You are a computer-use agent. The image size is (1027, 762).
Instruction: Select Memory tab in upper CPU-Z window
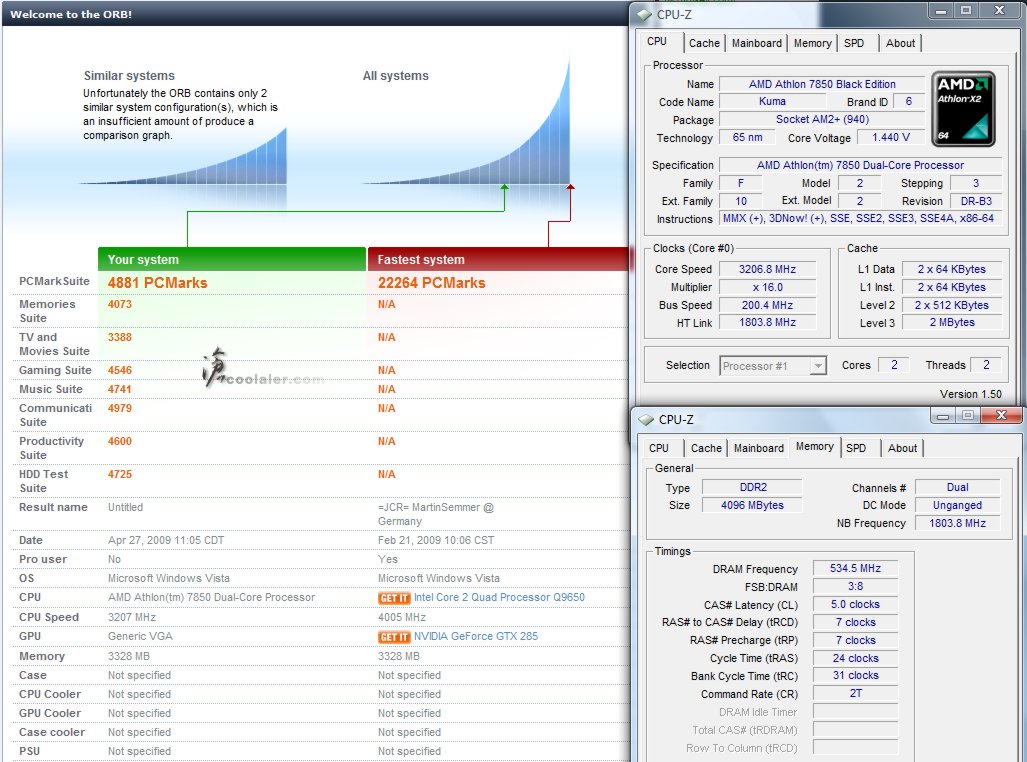[x=812, y=43]
